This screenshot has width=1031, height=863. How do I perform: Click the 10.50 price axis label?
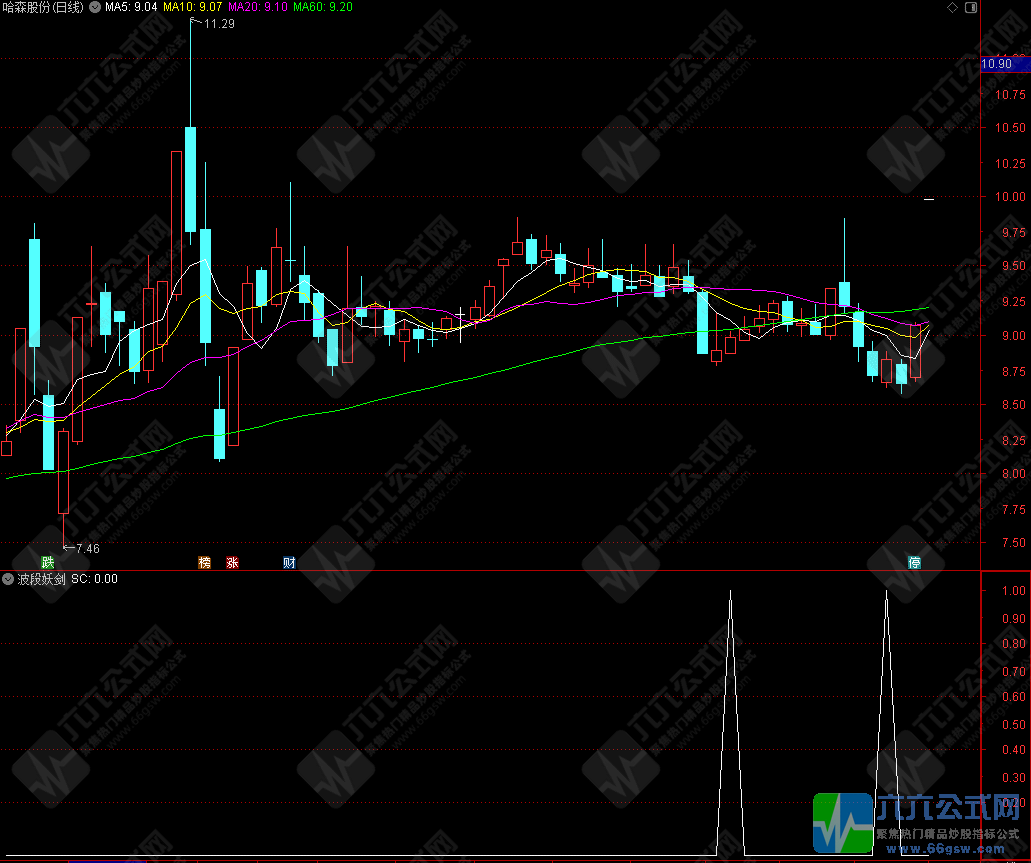coord(1010,128)
